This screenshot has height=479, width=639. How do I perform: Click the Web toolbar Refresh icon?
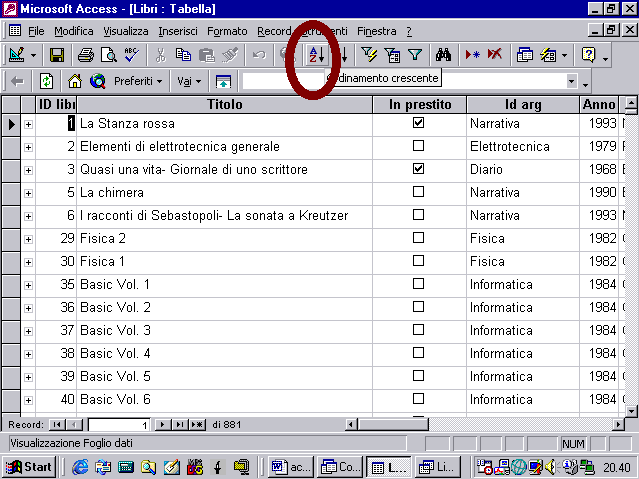(x=46, y=82)
